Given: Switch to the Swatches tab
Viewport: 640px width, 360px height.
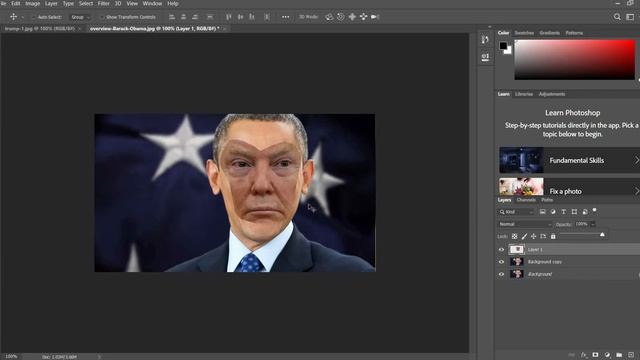Looking at the screenshot, I should pyautogui.click(x=524, y=33).
